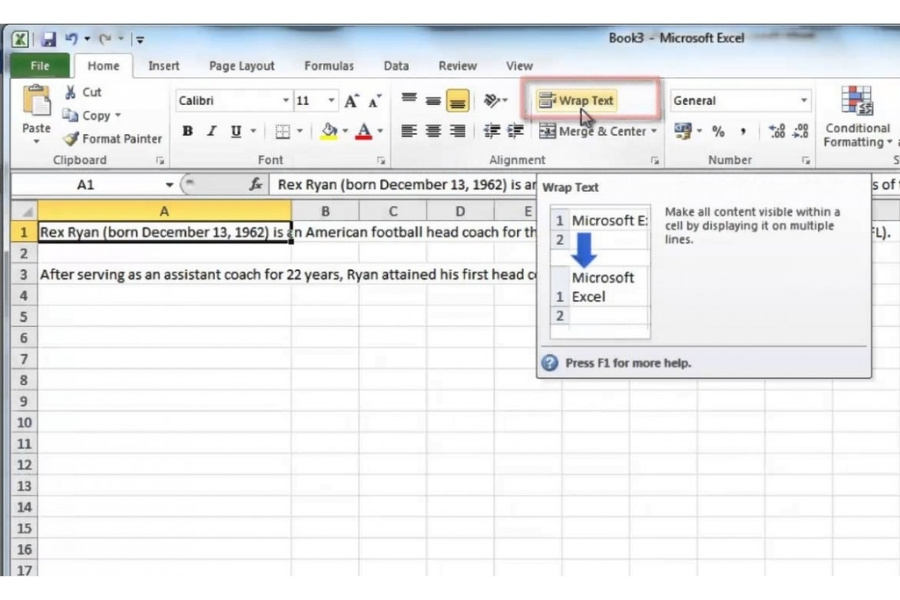This screenshot has height=600, width=900.
Task: Click the Cut scissors icon
Action: pos(71,92)
